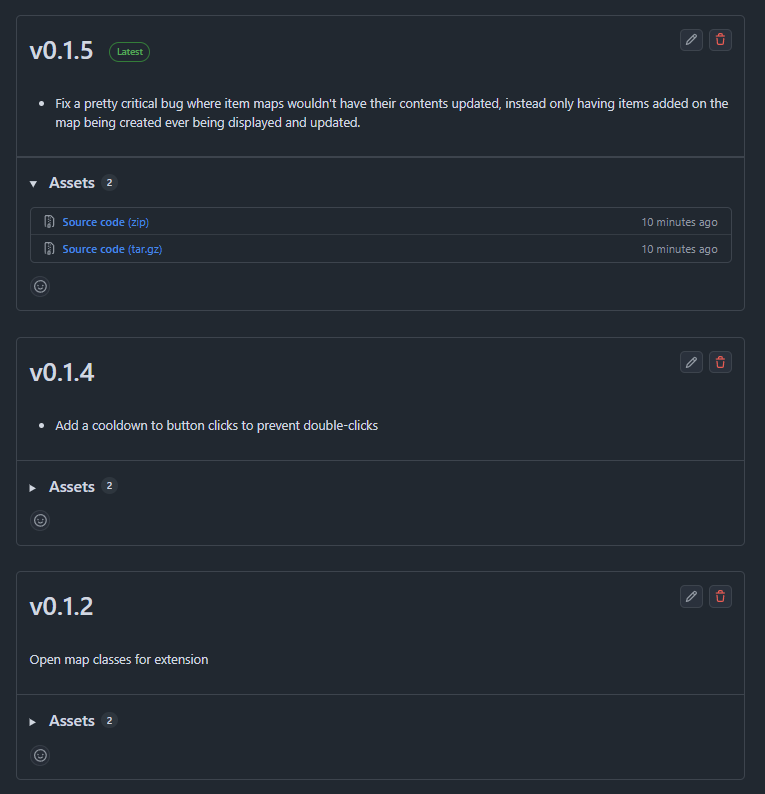The height and width of the screenshot is (794, 765).
Task: Delete the v0.1.5 release using trash icon
Action: [720, 40]
